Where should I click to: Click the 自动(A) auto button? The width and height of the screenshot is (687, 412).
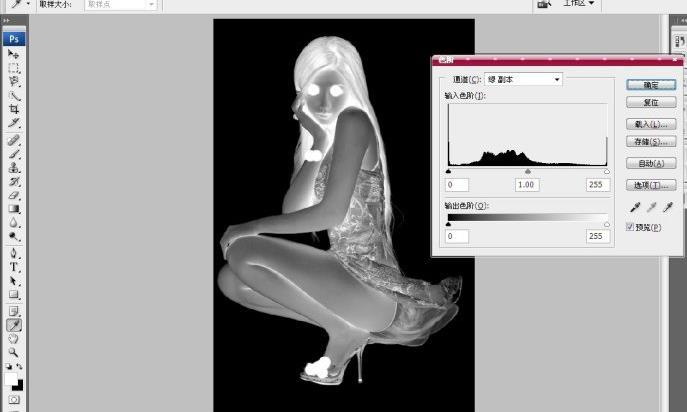(x=651, y=163)
